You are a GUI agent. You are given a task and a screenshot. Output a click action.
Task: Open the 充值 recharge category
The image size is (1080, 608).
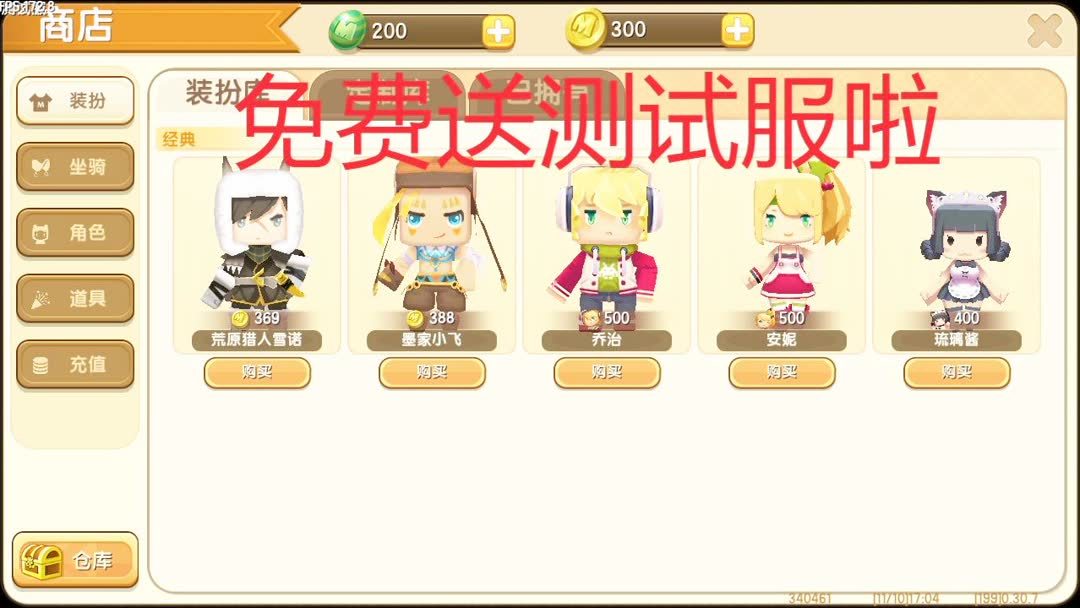click(75, 364)
